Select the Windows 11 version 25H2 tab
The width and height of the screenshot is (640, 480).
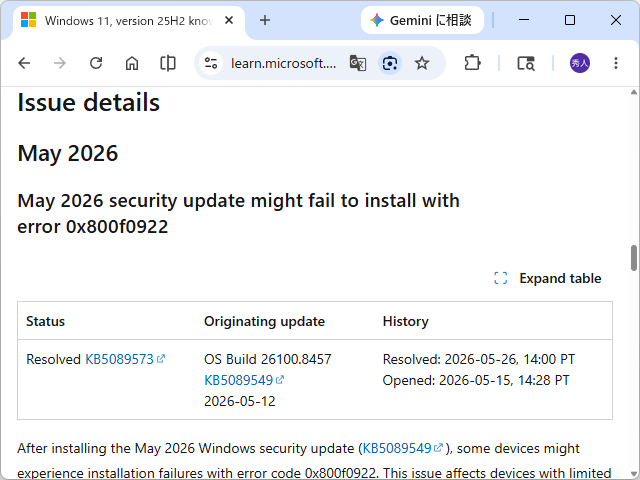tap(129, 21)
